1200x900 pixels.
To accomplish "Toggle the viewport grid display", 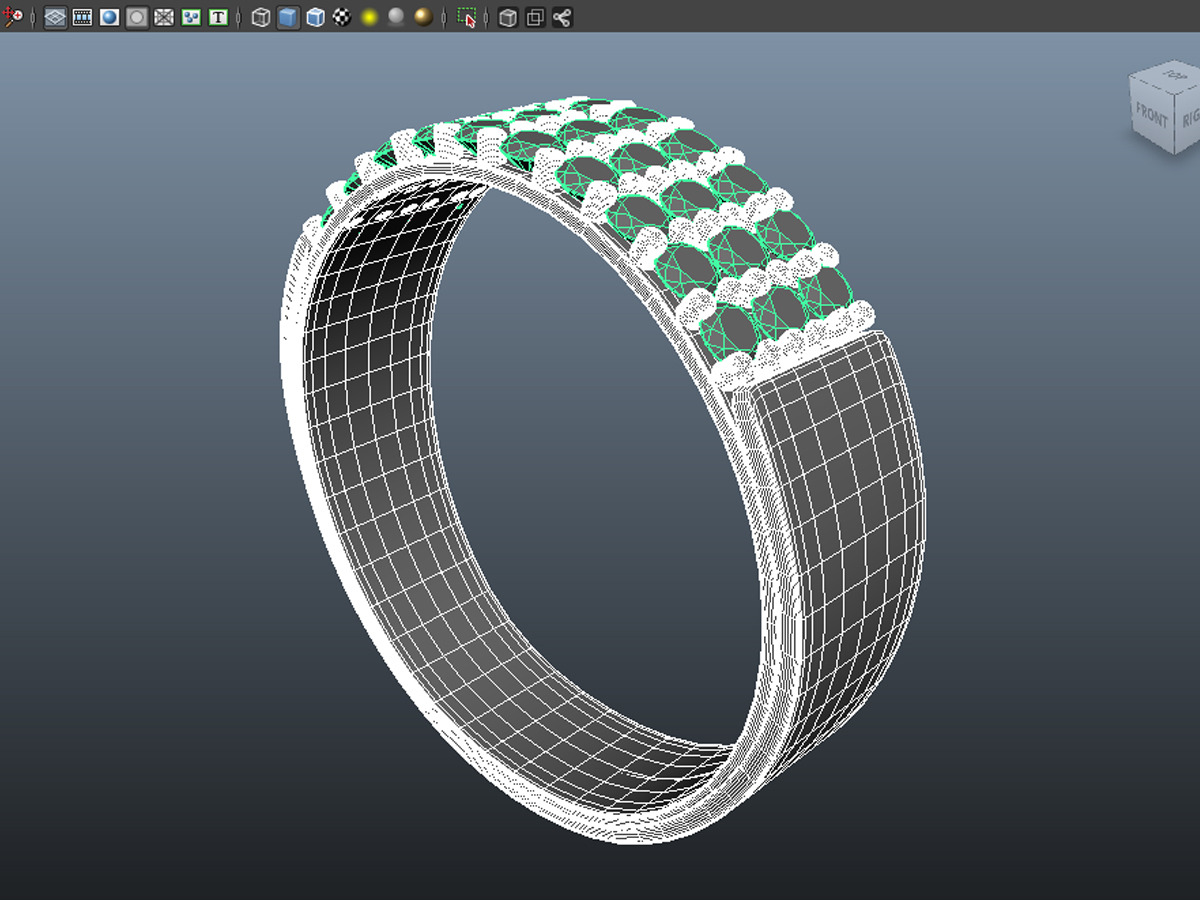I will pyautogui.click(x=55, y=17).
